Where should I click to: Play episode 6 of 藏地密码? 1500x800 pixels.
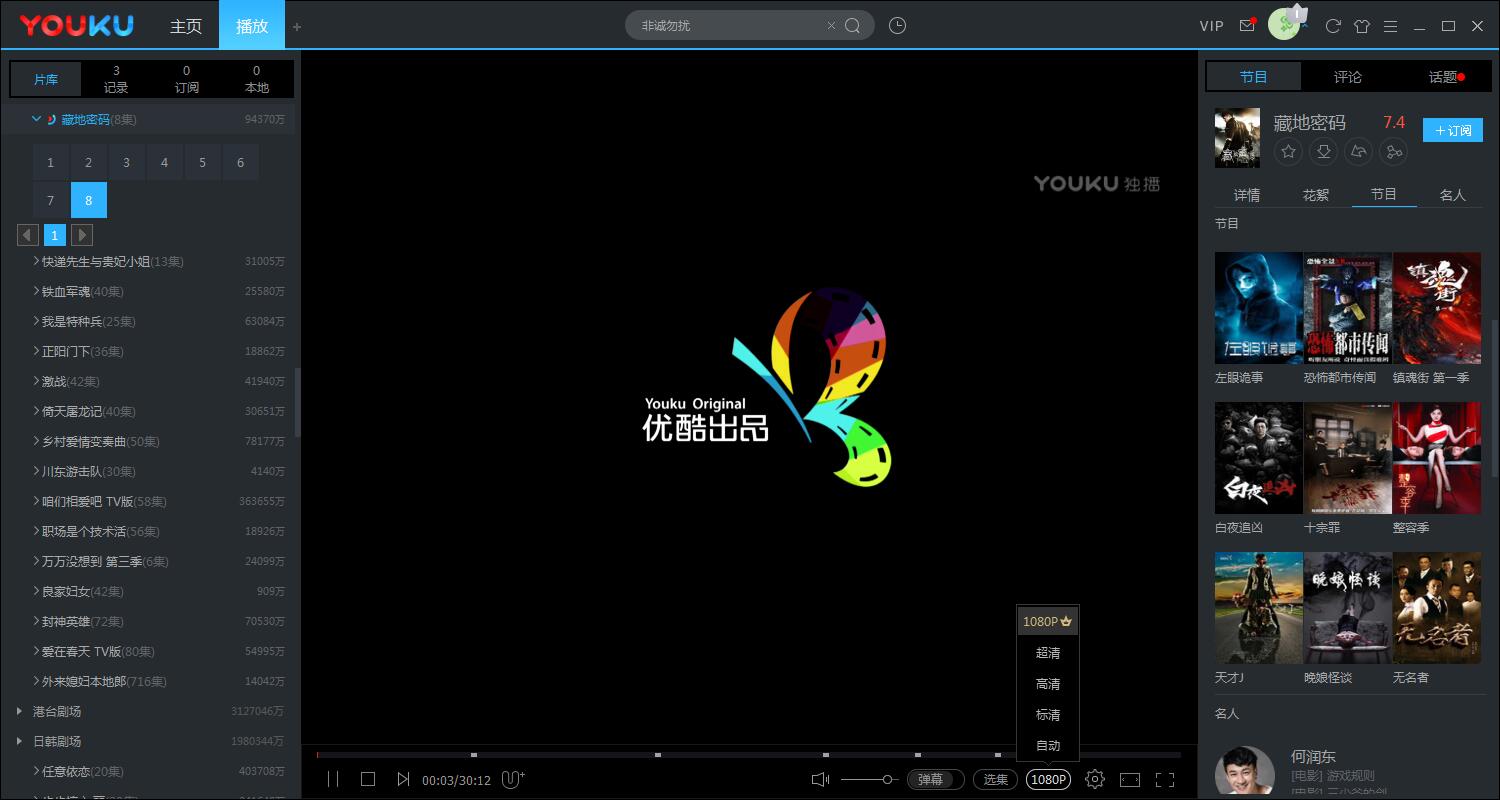click(x=240, y=162)
